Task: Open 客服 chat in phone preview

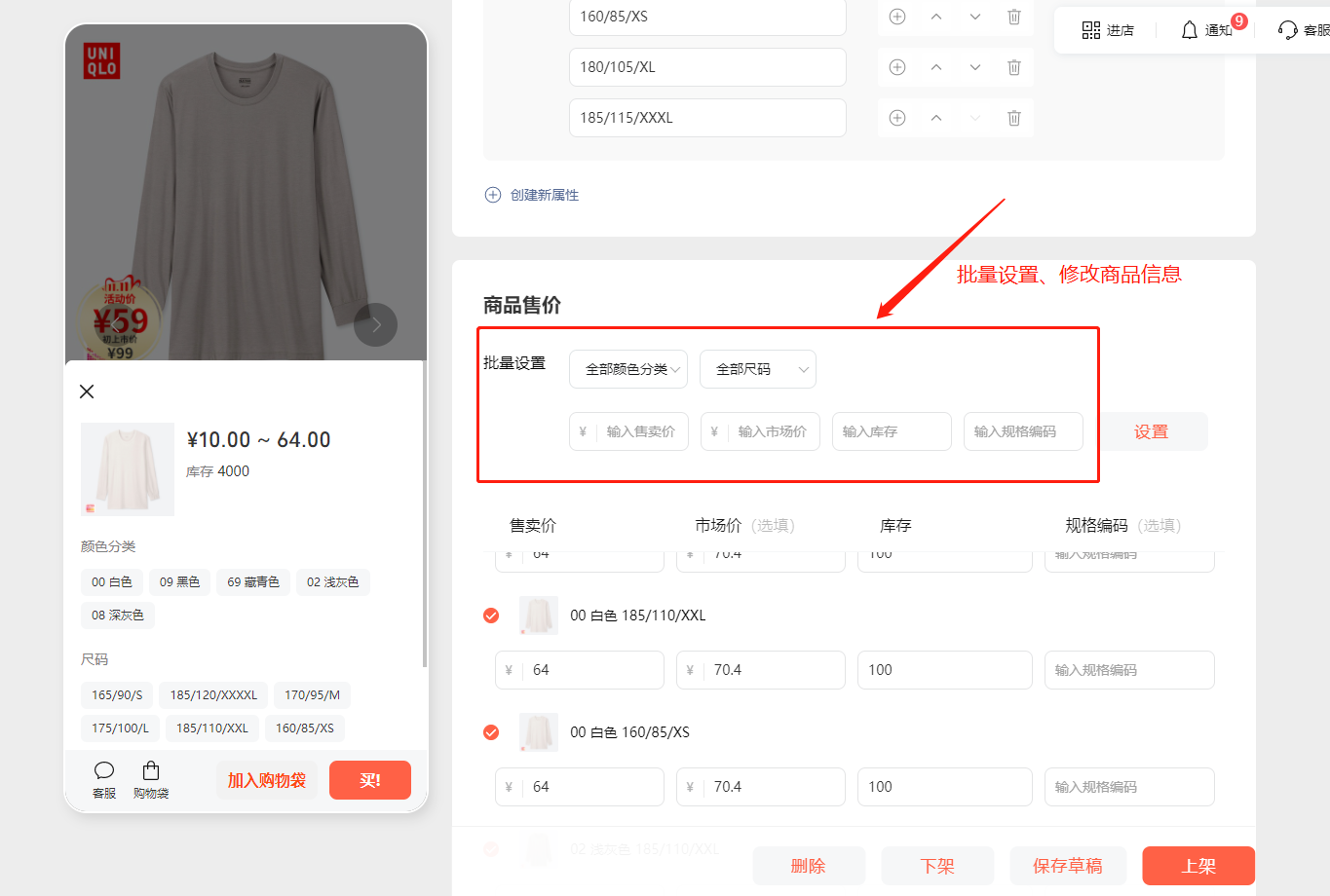Action: click(x=104, y=780)
